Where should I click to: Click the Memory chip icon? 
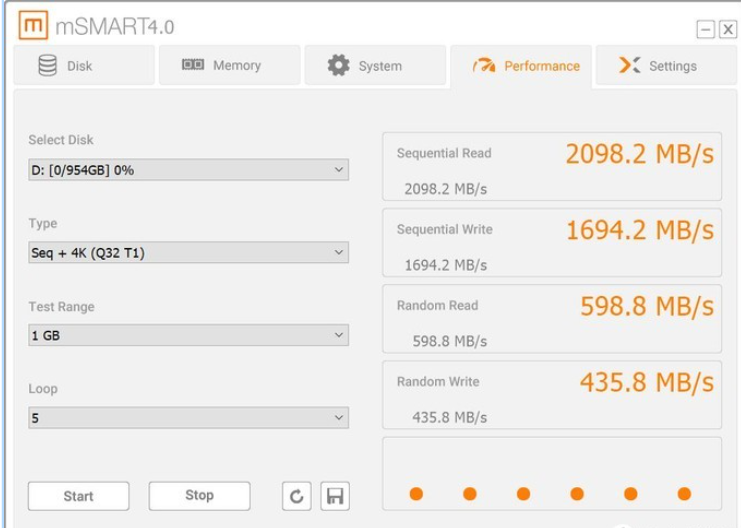(x=193, y=64)
